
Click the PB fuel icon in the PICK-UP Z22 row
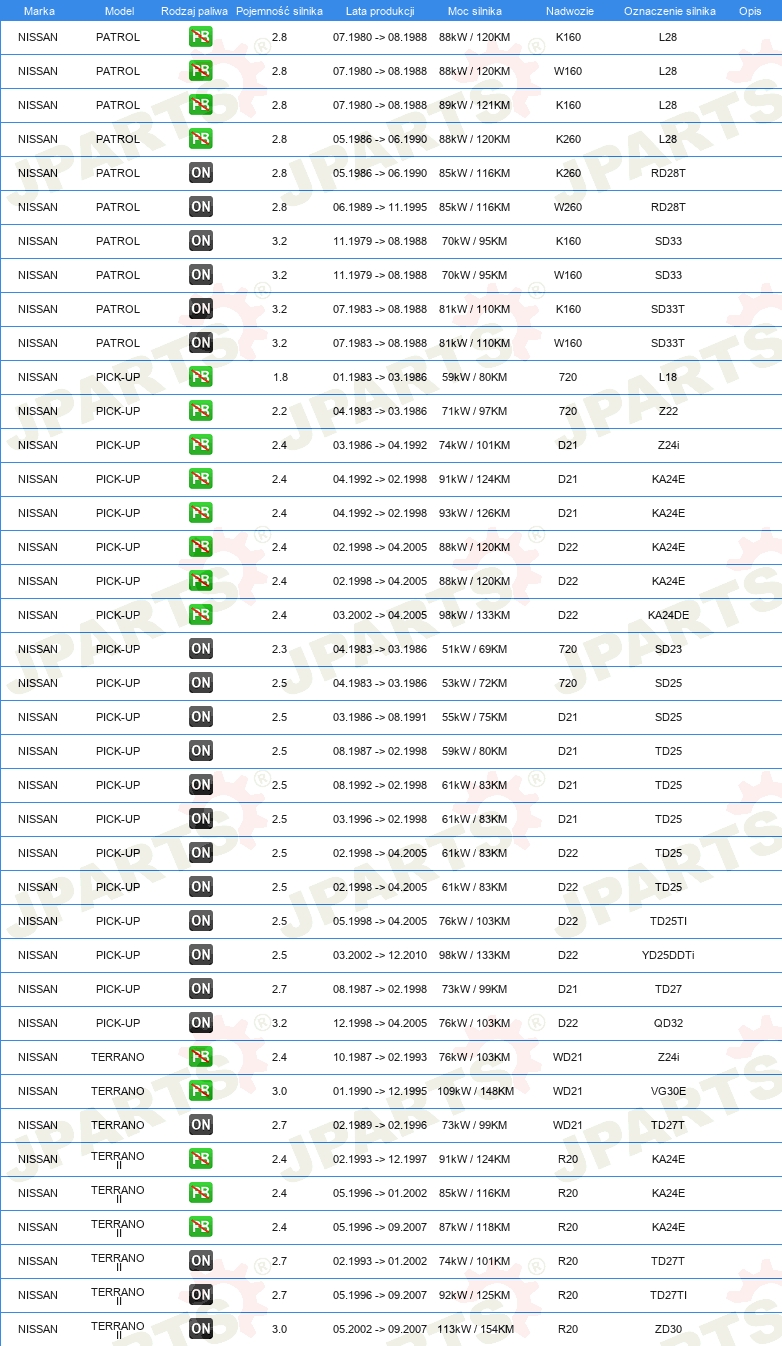pyautogui.click(x=201, y=411)
